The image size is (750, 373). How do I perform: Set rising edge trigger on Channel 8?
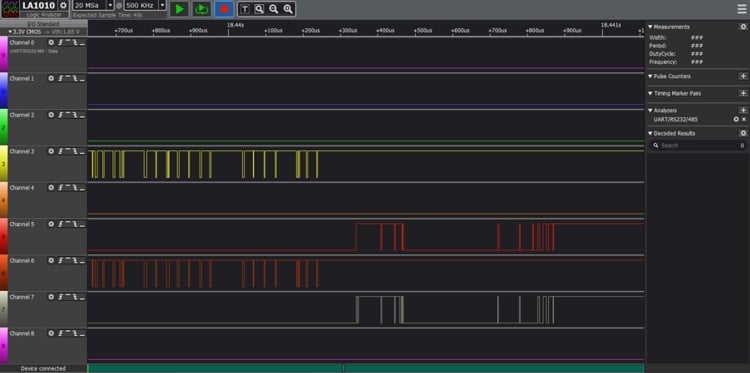click(x=60, y=333)
